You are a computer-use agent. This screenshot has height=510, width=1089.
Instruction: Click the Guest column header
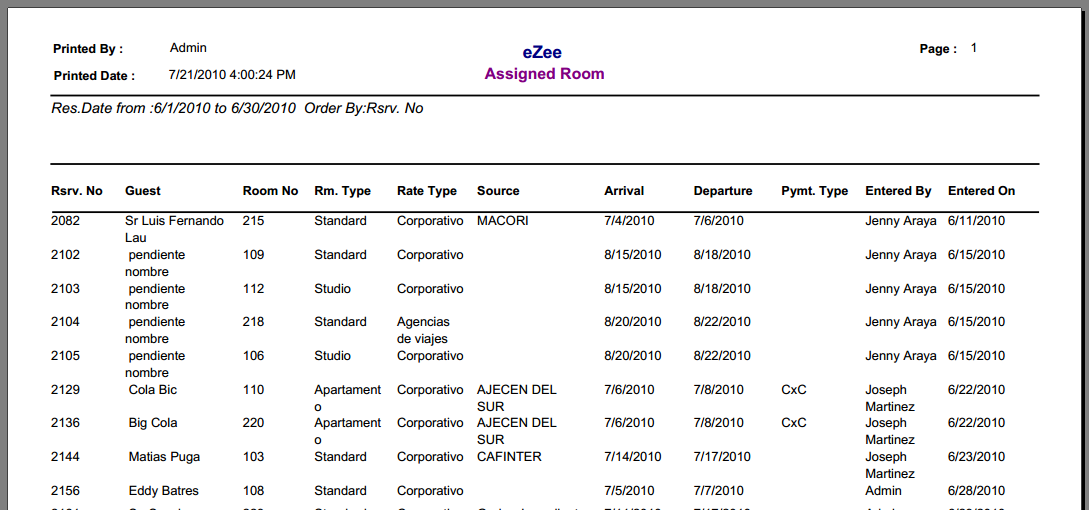[142, 191]
